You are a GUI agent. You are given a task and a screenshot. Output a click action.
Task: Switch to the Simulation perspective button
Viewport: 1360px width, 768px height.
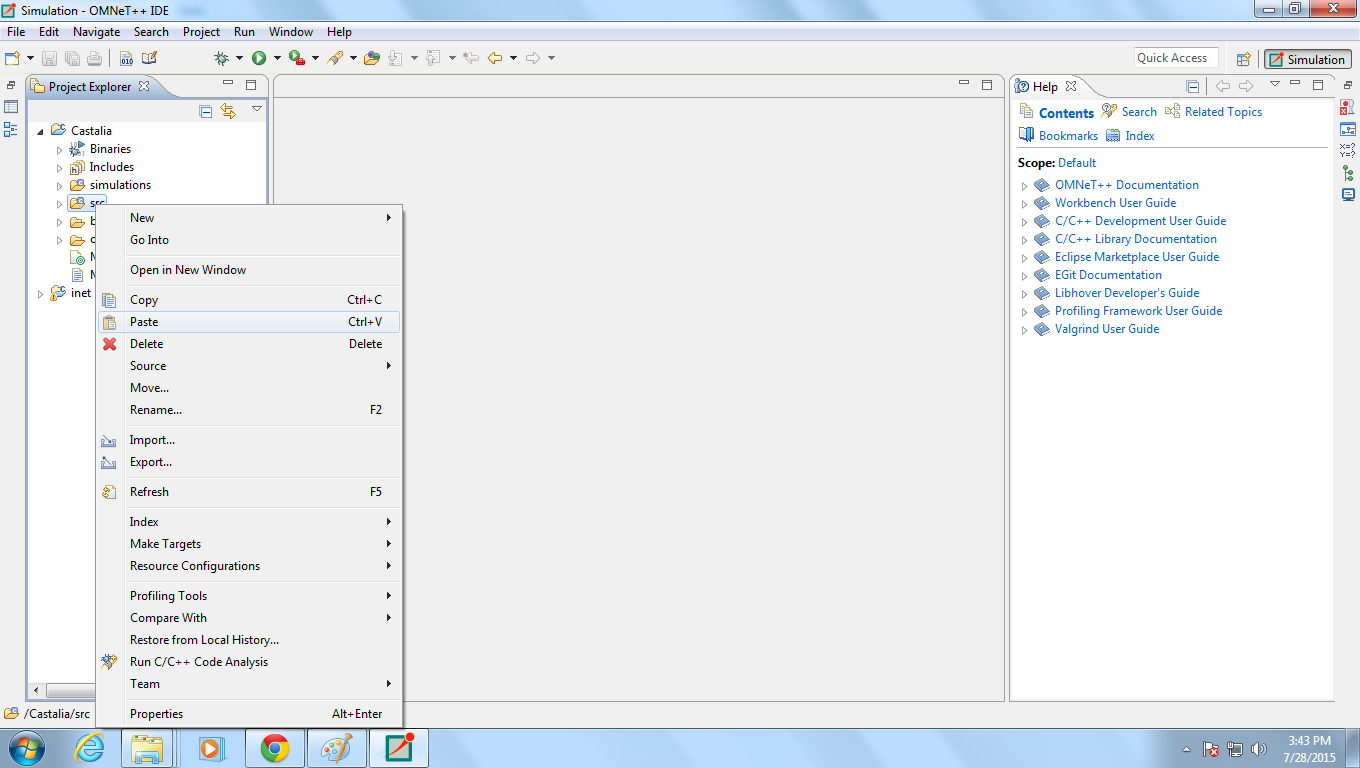1307,59
